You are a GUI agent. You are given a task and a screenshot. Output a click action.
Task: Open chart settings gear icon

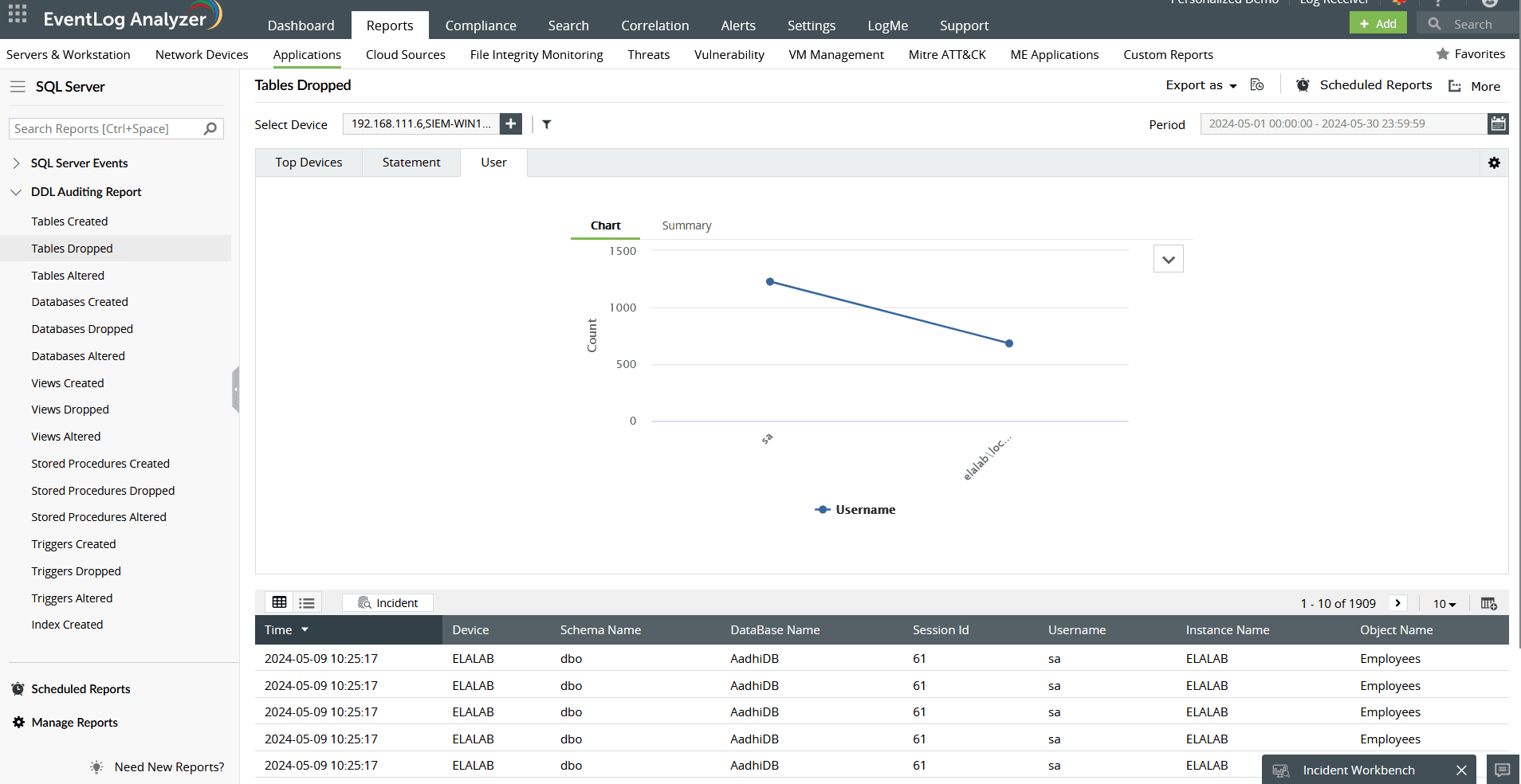click(1494, 163)
